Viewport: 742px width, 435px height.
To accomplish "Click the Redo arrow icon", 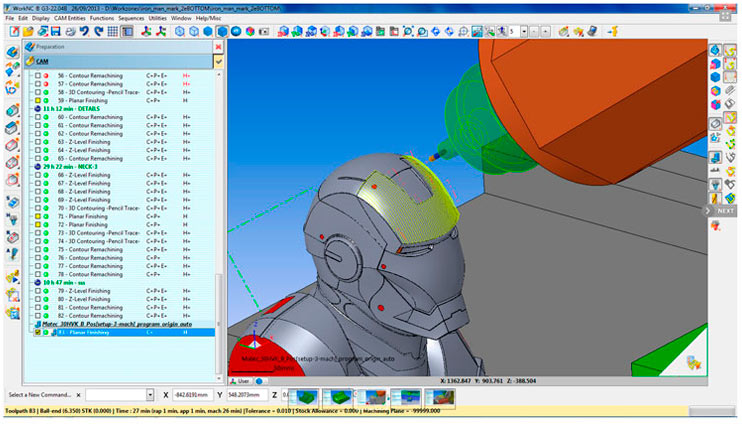I will tap(98, 31).
